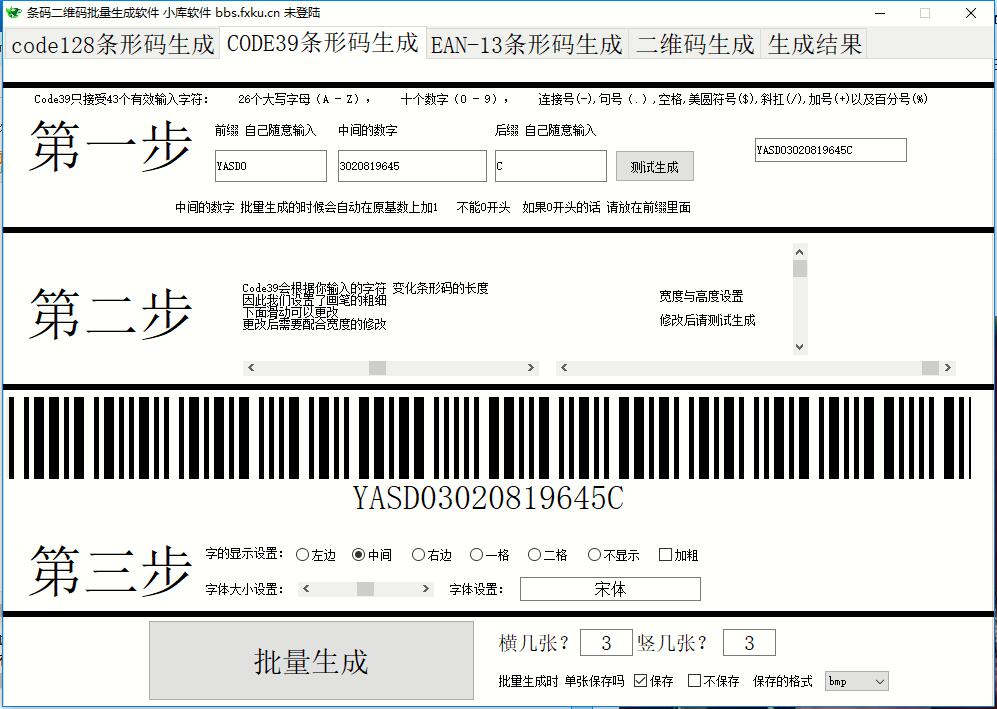
Task: Click the 测试生成 button
Action: click(x=654, y=167)
